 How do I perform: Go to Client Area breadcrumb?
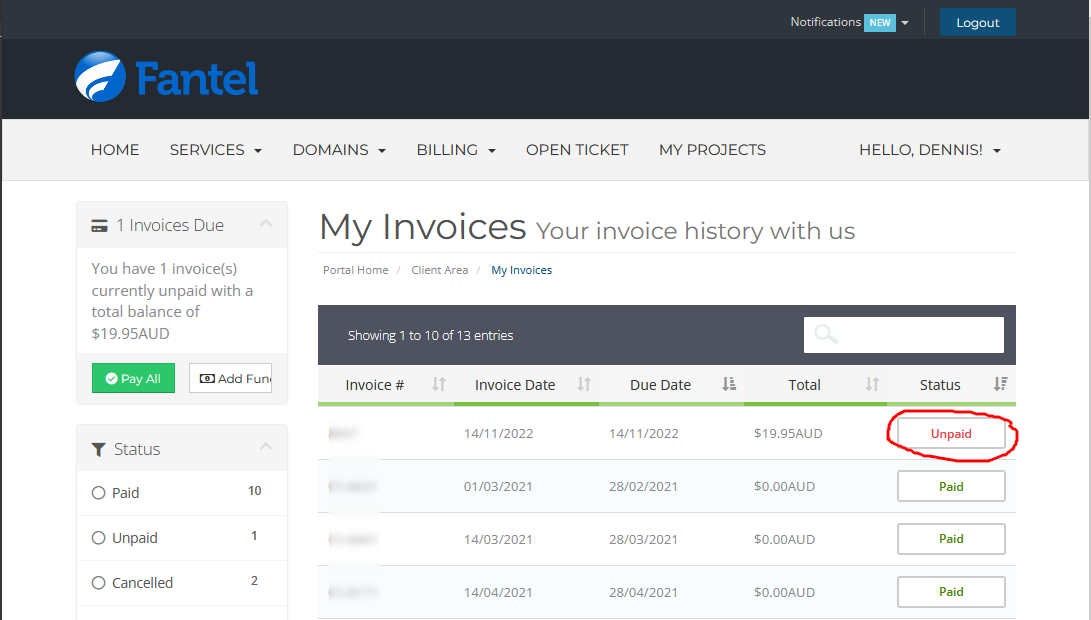pyautogui.click(x=440, y=270)
